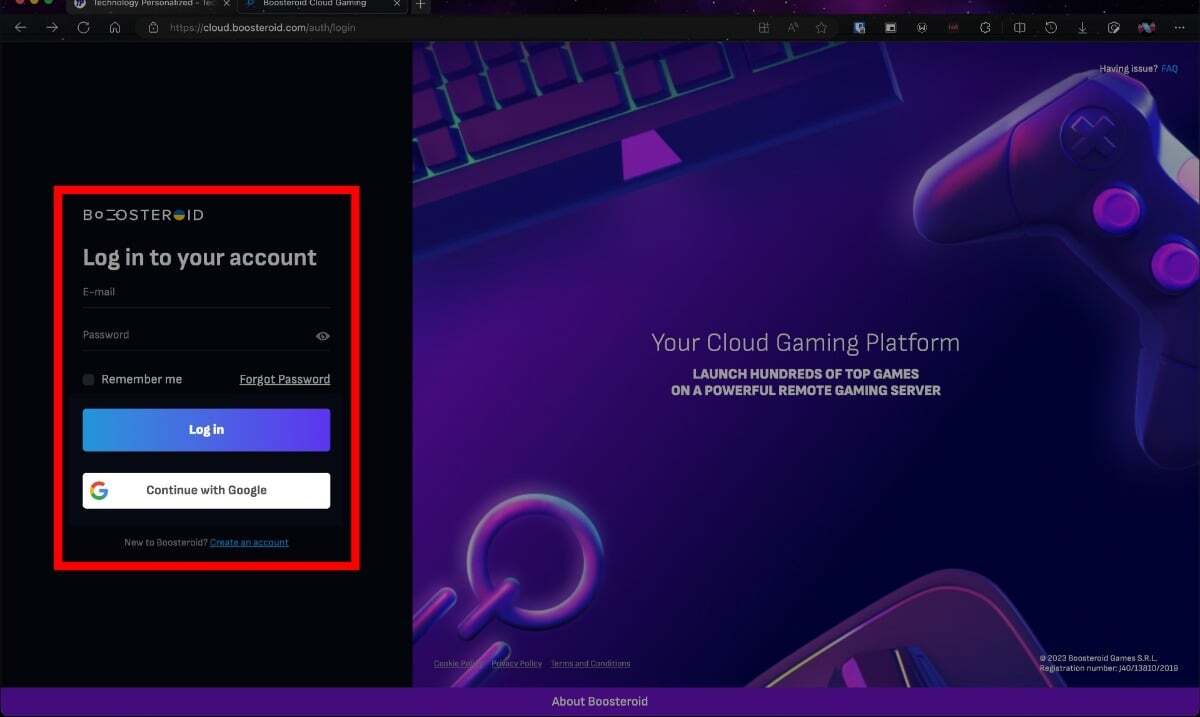Open the FAQ link
Screen dimensions: 1200x717
tap(1170, 69)
